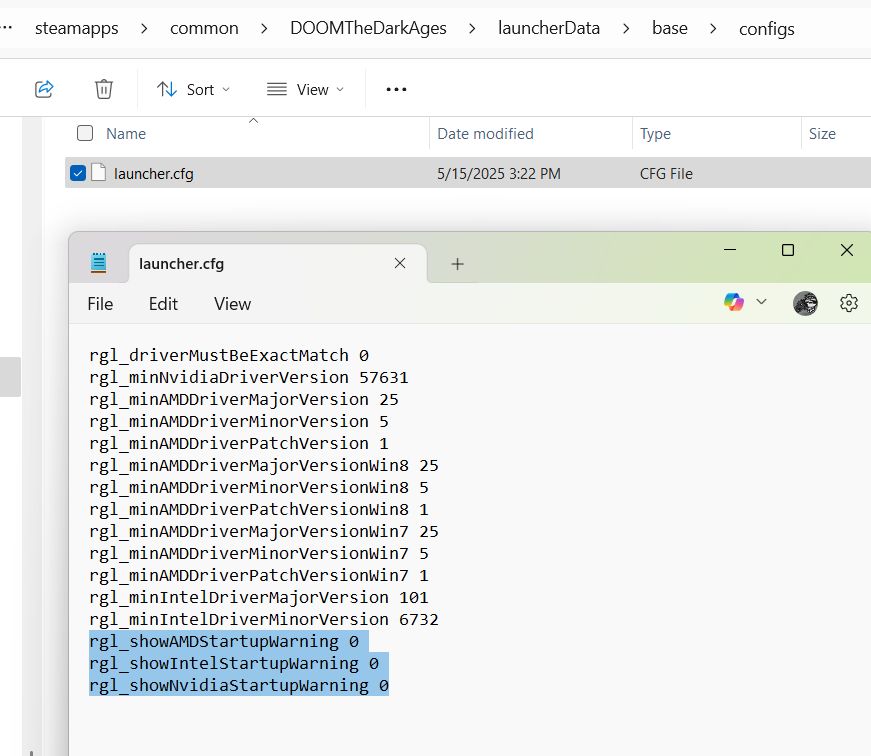Screen dimensions: 871x756
Task: Select the launcher.cfg file name
Action: (154, 174)
